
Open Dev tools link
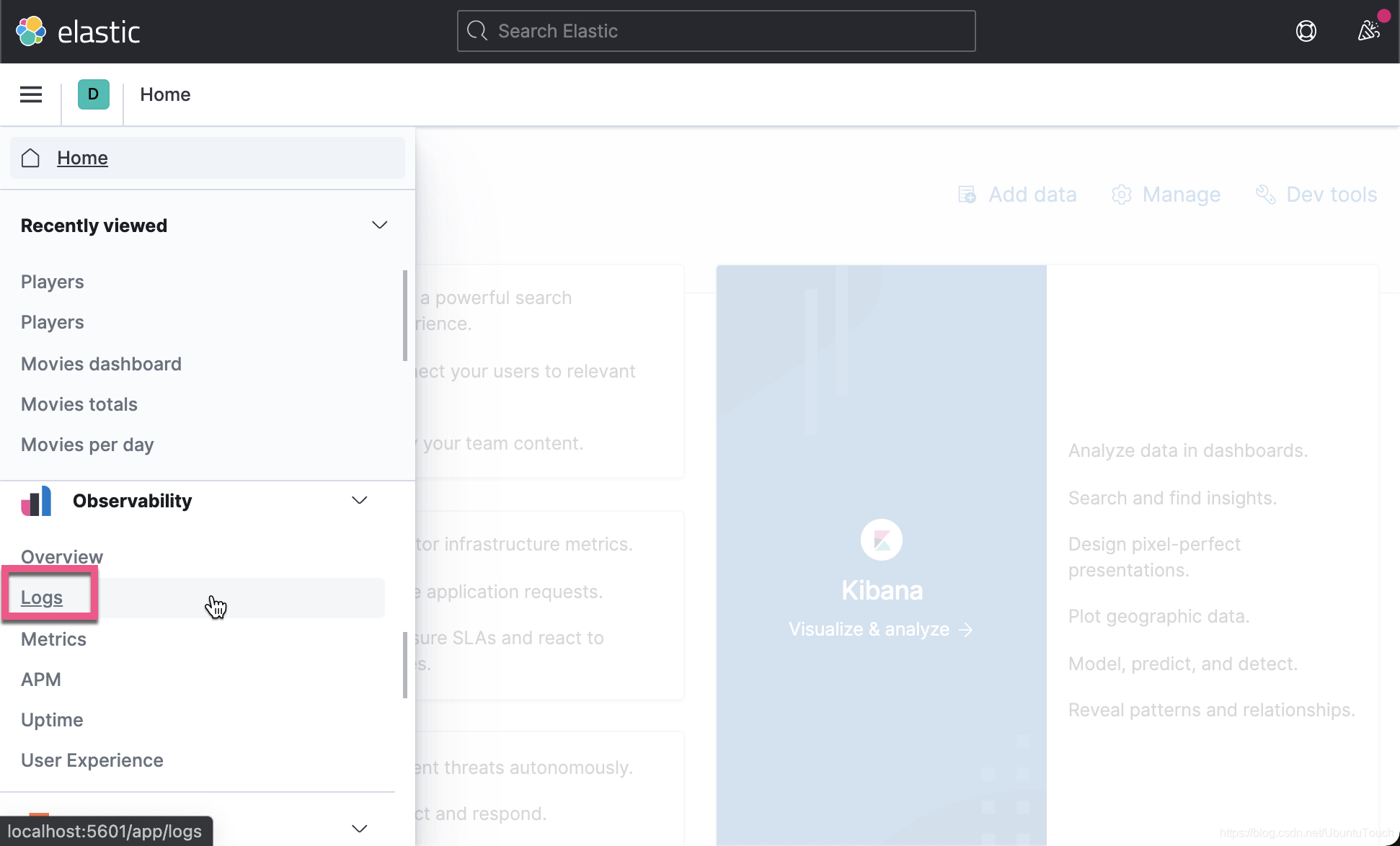coord(1316,195)
